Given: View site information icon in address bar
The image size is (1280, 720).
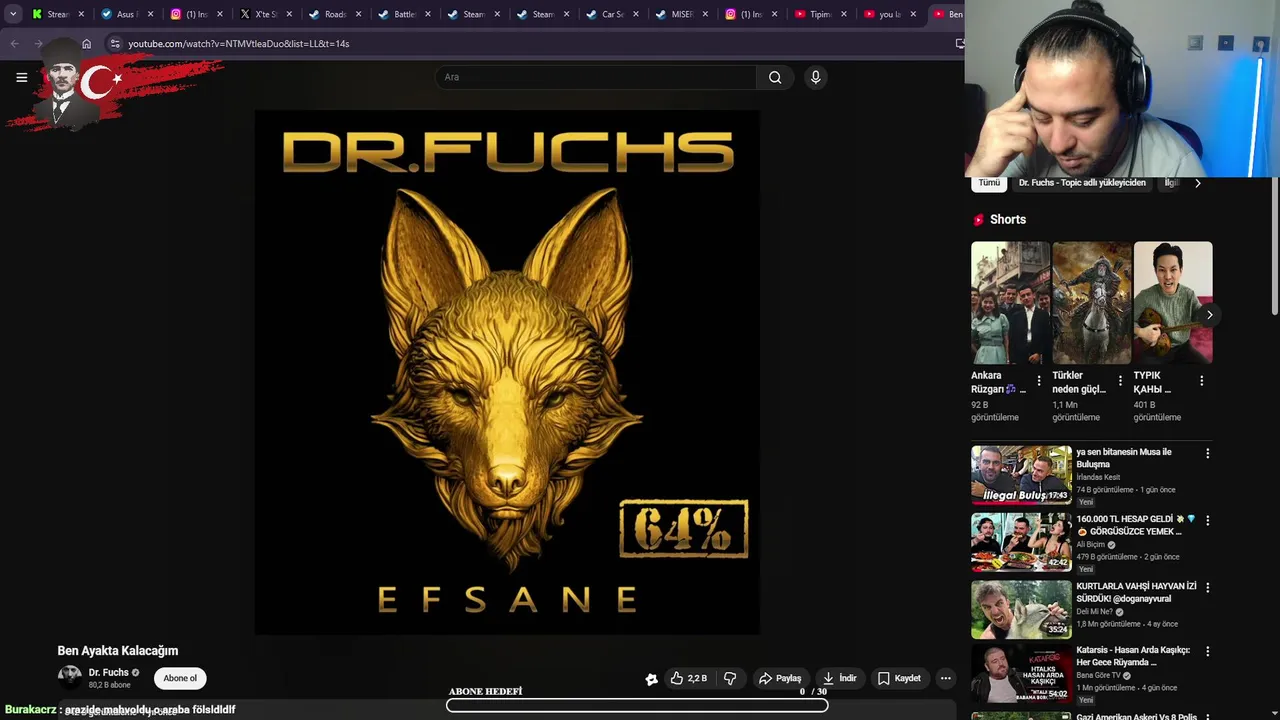Looking at the screenshot, I should [115, 44].
